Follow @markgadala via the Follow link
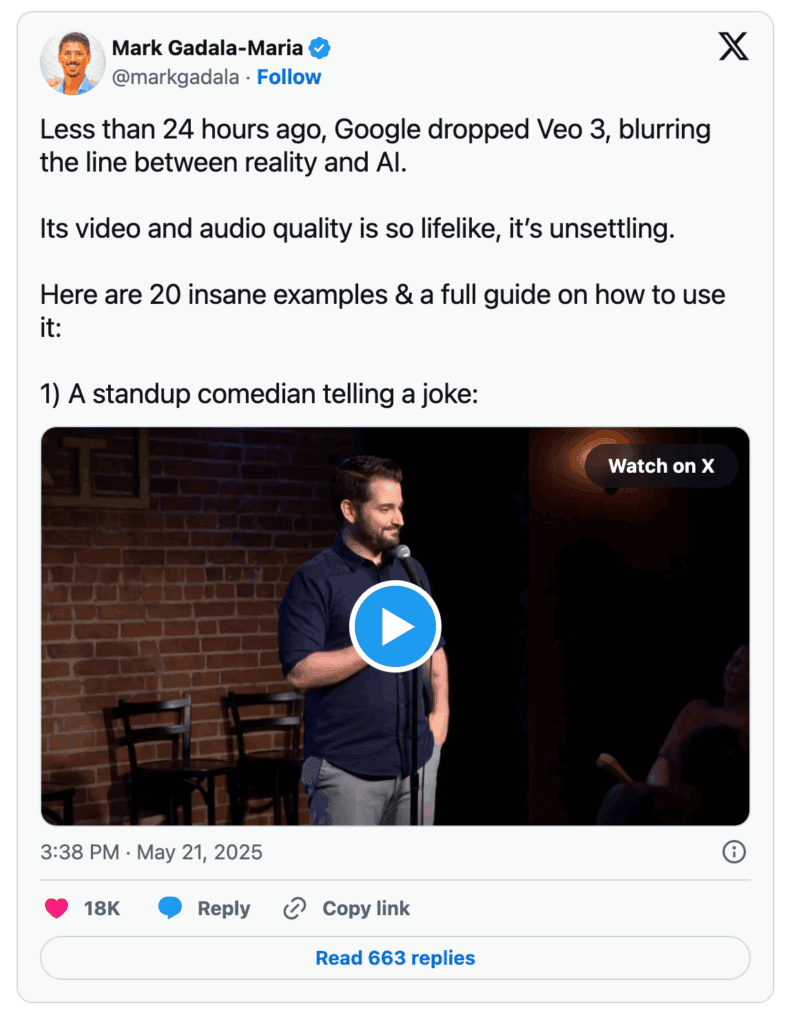The height and width of the screenshot is (1024, 799). click(x=289, y=77)
